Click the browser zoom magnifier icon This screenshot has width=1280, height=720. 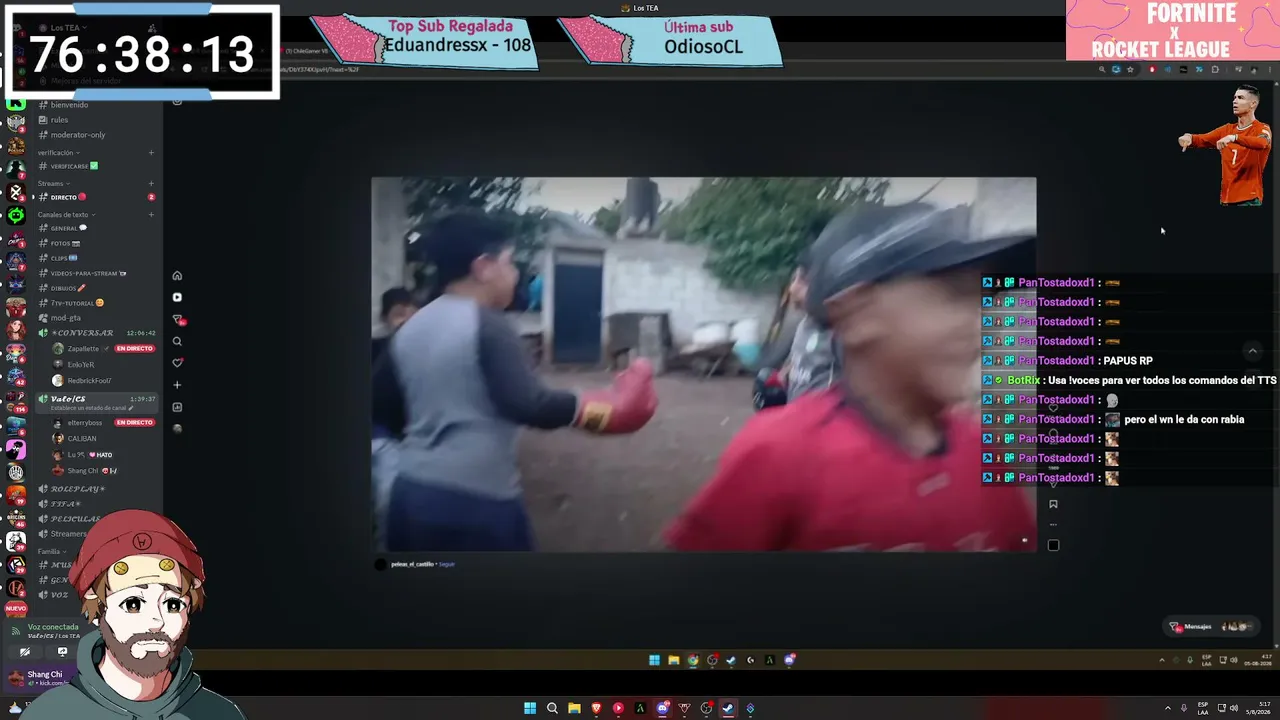point(1102,70)
